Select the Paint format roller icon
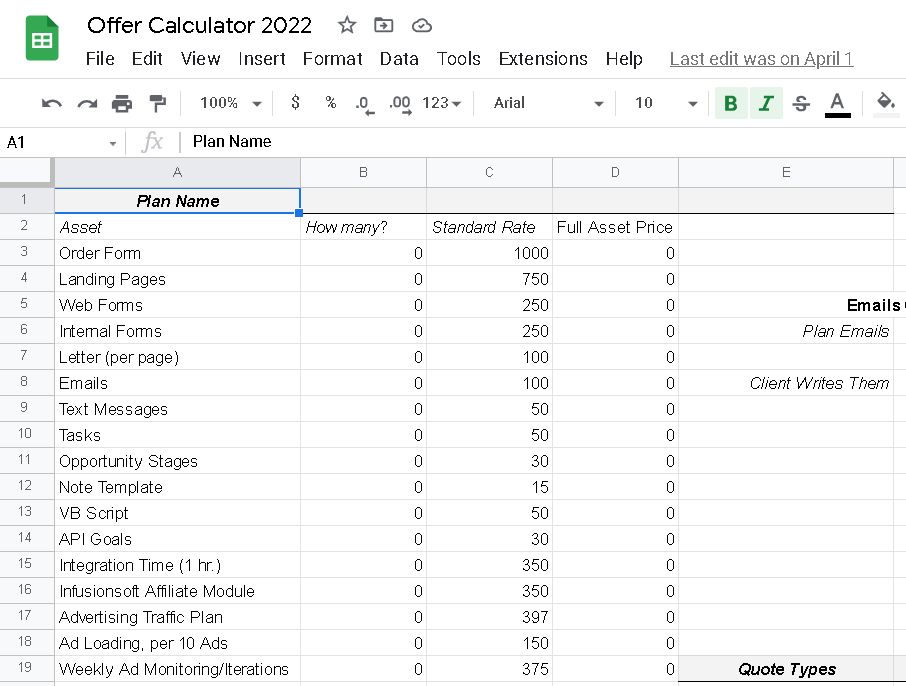Viewport: 906px width, 686px height. point(157,103)
